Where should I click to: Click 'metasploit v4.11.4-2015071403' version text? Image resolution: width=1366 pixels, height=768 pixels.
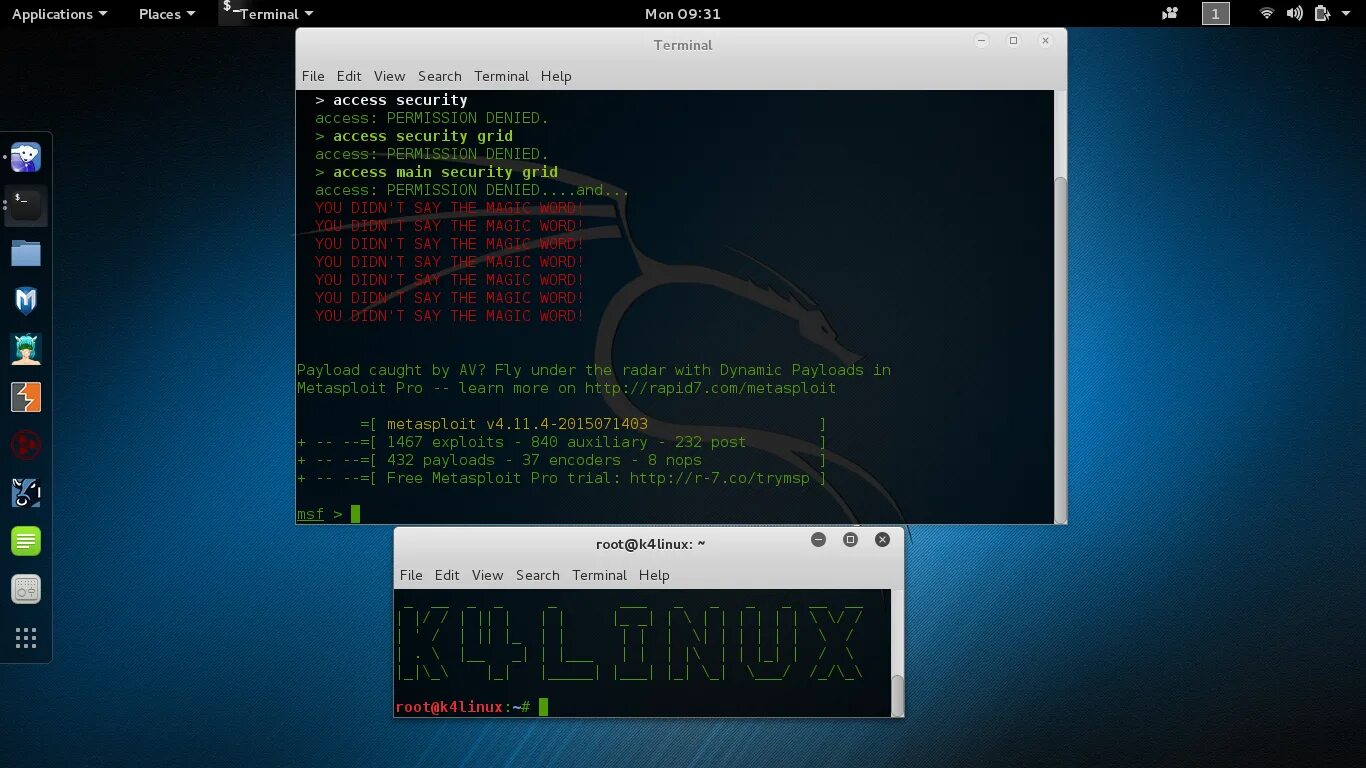pyautogui.click(x=517, y=424)
